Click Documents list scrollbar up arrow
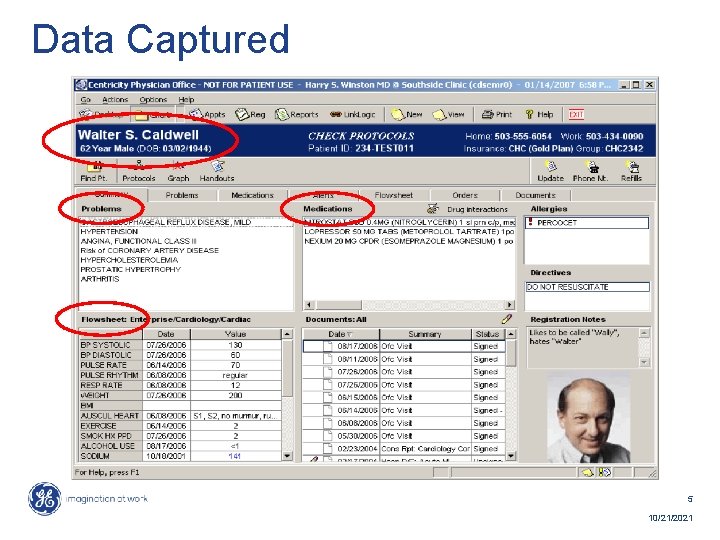Screen dimensions: 720x540 [511, 334]
